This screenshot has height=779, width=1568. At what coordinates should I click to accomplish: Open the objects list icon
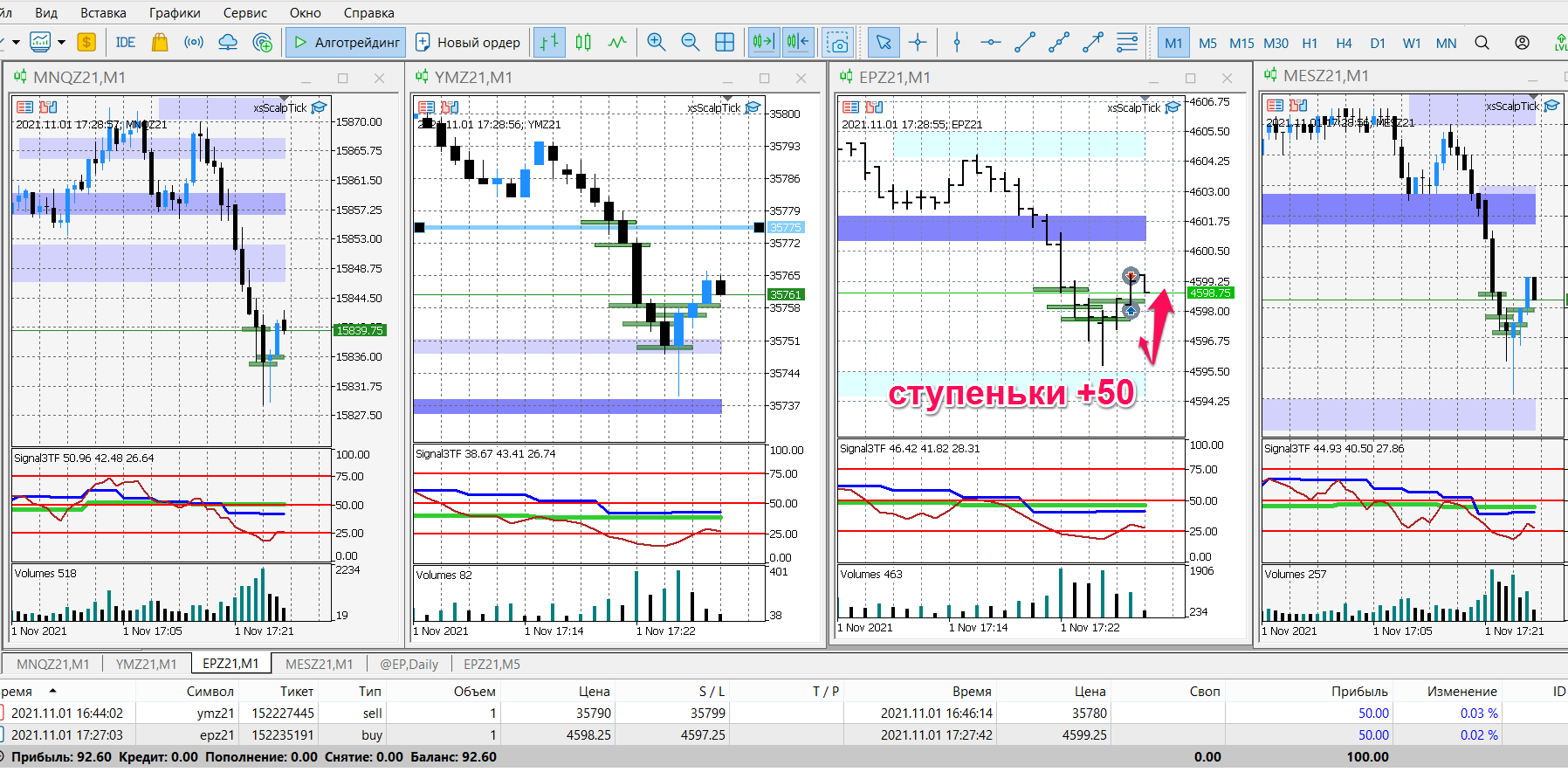point(1127,42)
